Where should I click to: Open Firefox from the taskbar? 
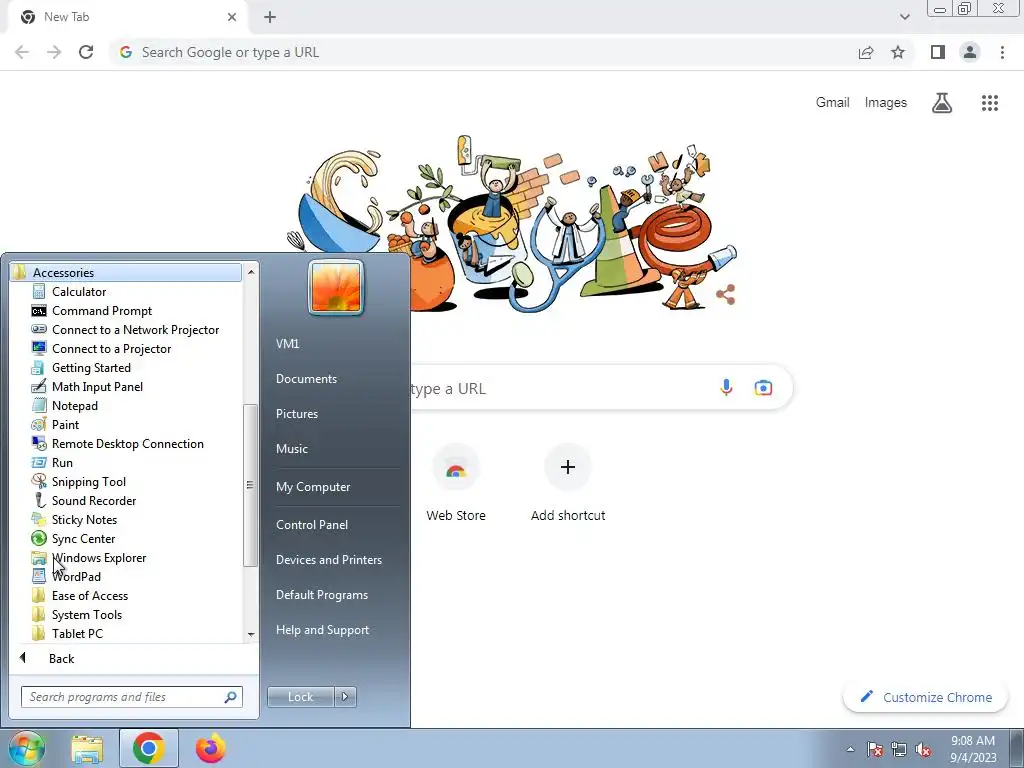[x=210, y=748]
